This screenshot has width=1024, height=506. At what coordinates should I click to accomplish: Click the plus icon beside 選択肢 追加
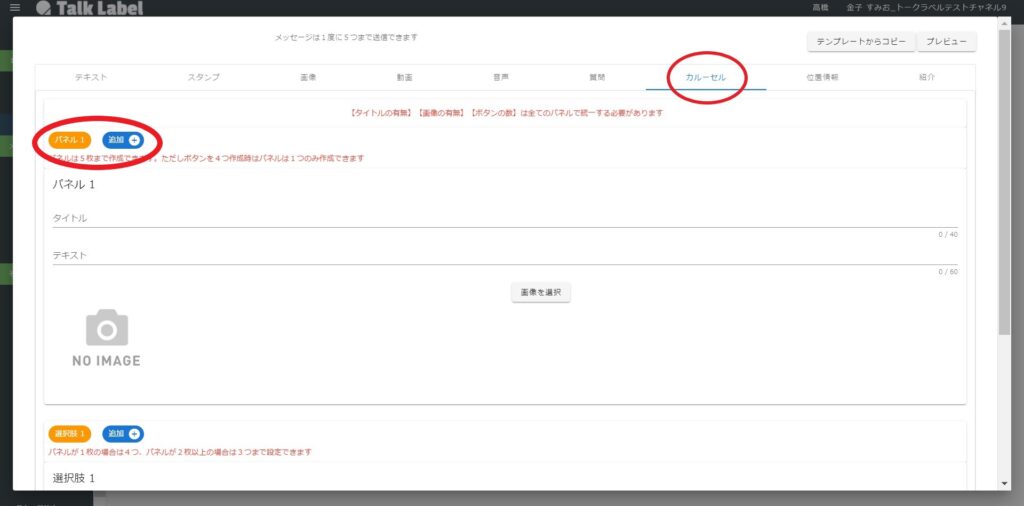134,434
